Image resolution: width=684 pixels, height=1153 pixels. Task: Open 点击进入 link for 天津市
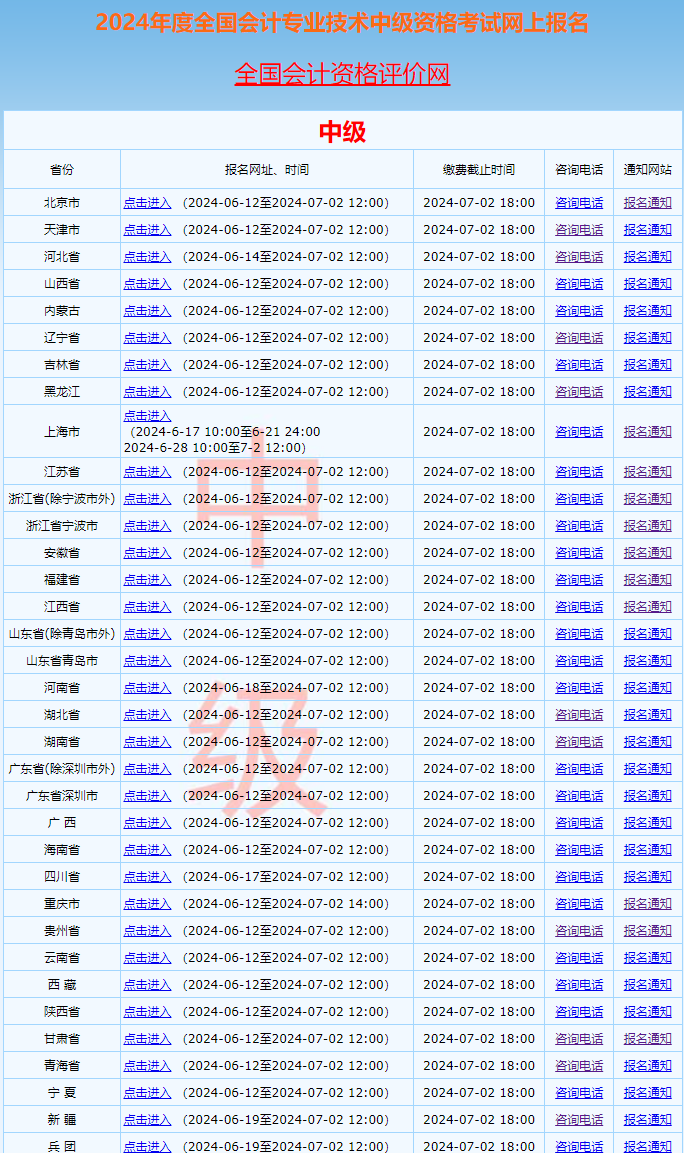pos(147,230)
